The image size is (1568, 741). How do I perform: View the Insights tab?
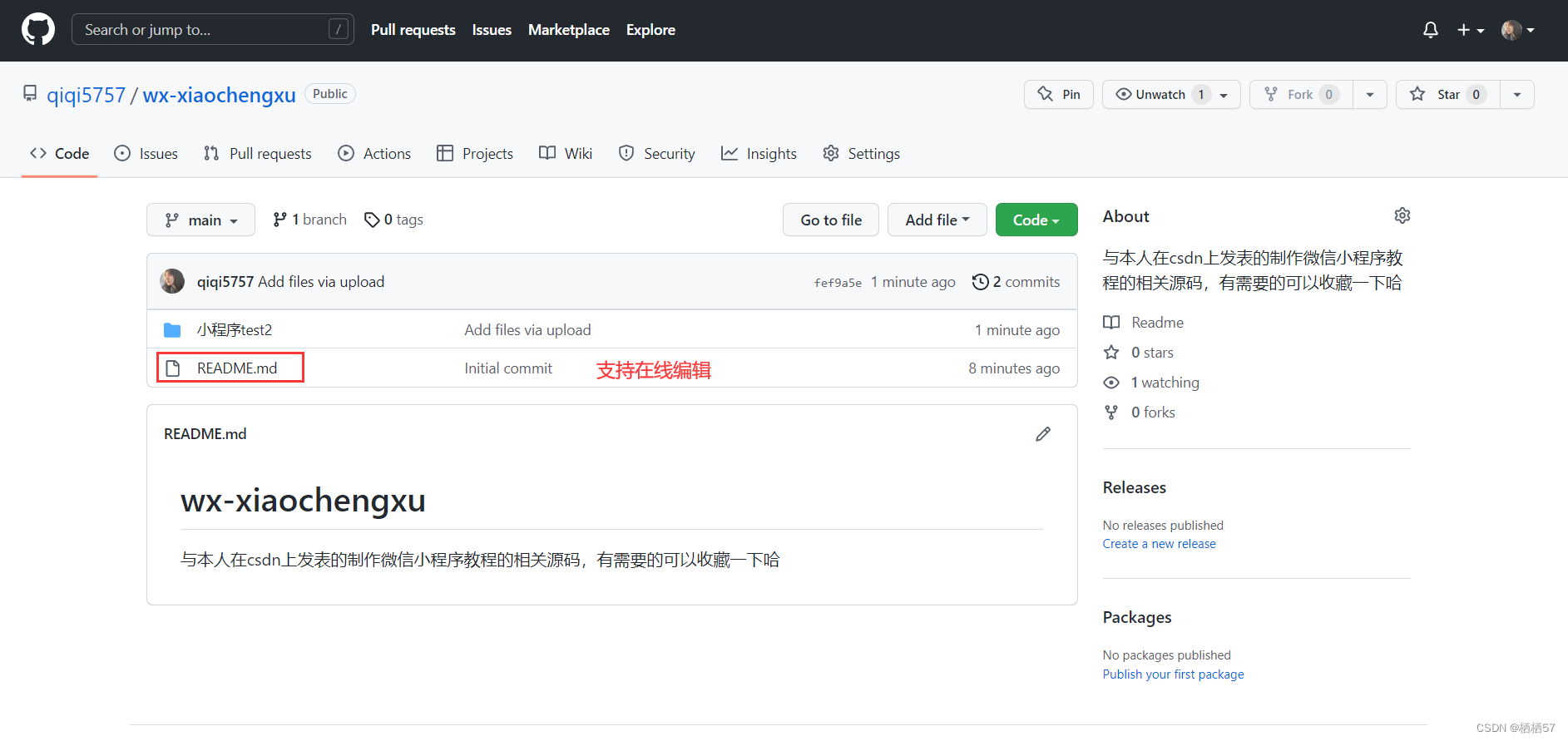click(759, 154)
